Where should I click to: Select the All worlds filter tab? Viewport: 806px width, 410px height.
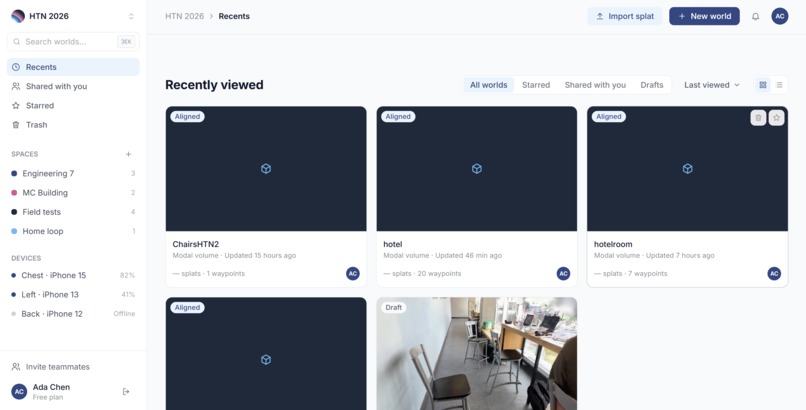pos(488,85)
